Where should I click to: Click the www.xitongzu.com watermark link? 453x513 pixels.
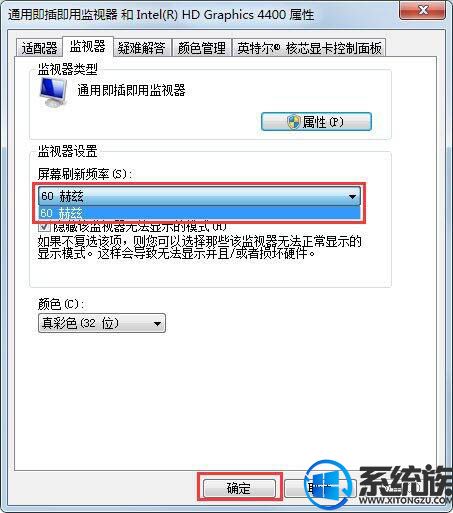[x=405, y=501]
